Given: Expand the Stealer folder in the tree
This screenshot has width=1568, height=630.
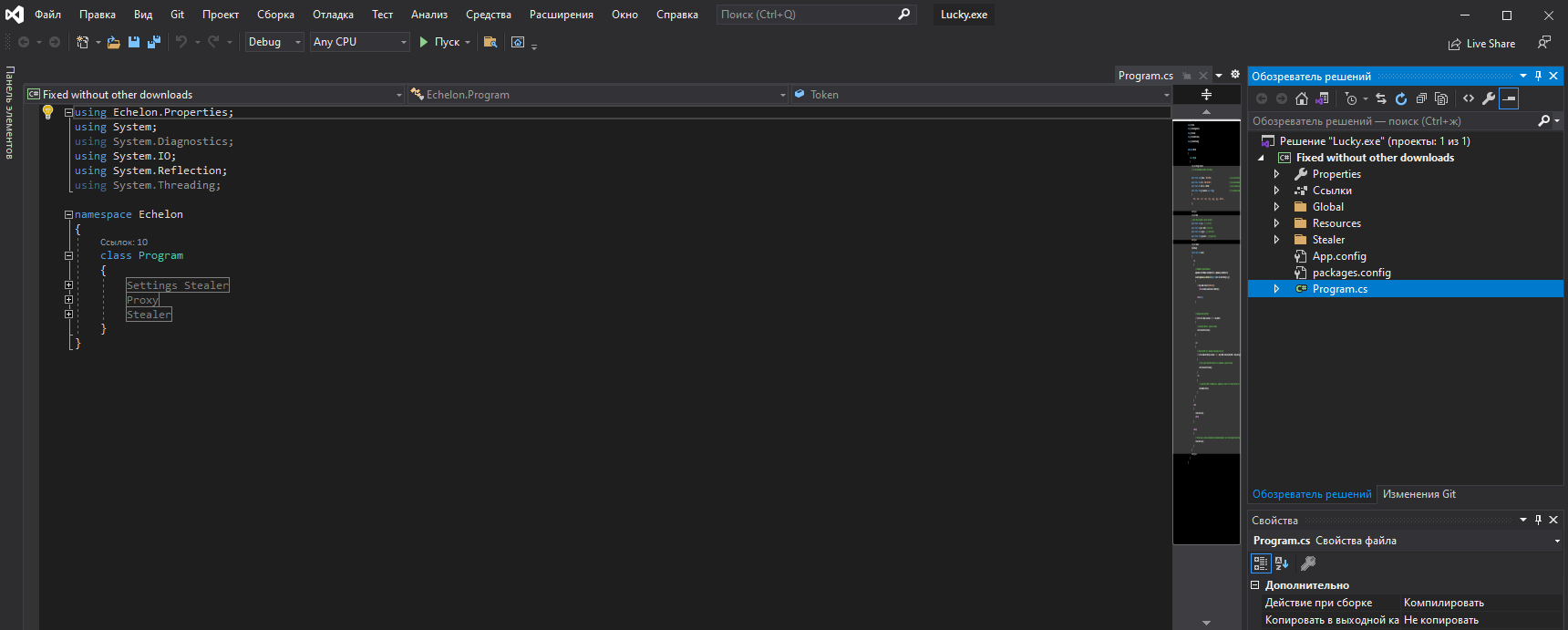Looking at the screenshot, I should [1276, 240].
